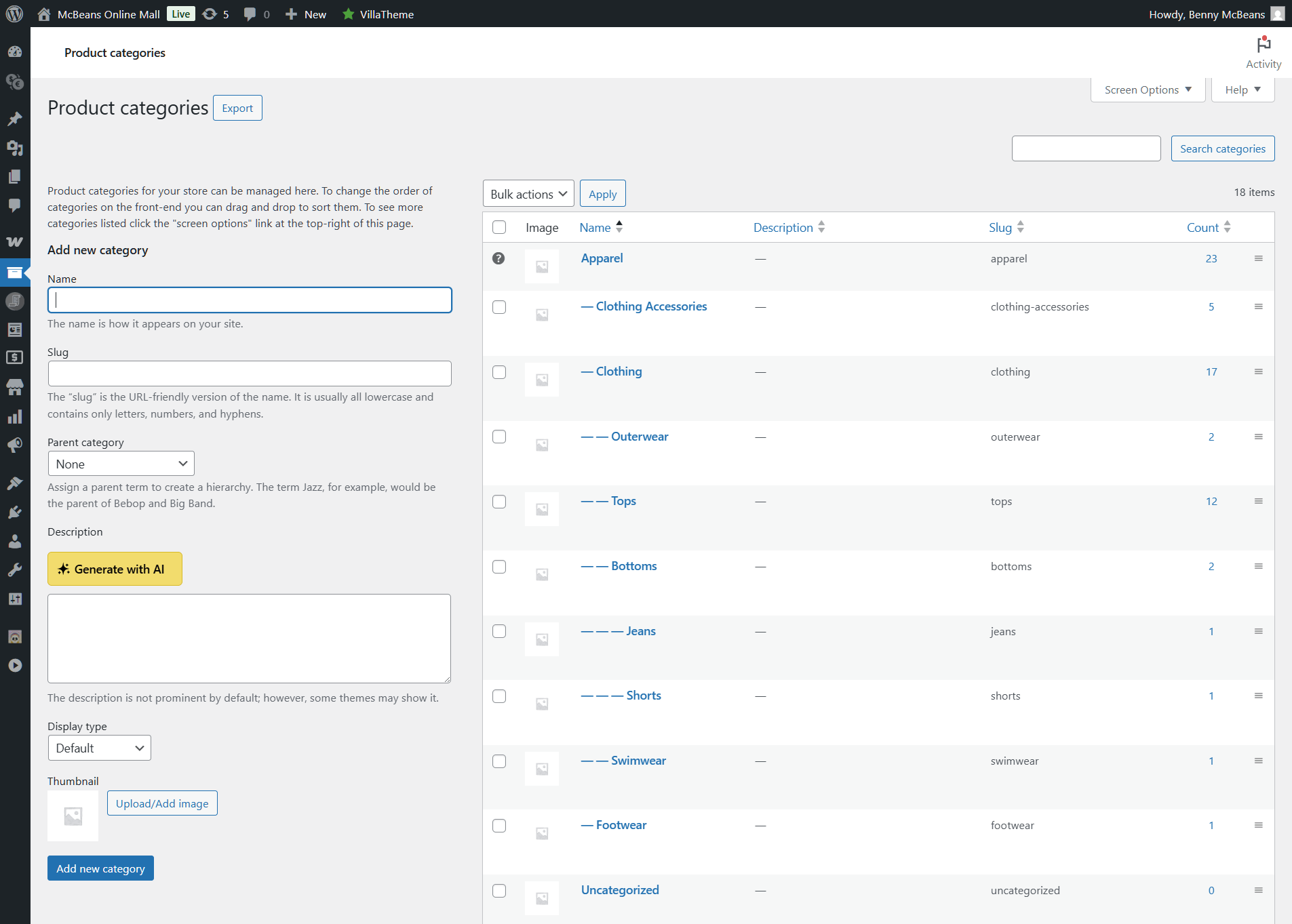Image resolution: width=1292 pixels, height=924 pixels.
Task: Focus the Description text area
Action: tap(250, 639)
